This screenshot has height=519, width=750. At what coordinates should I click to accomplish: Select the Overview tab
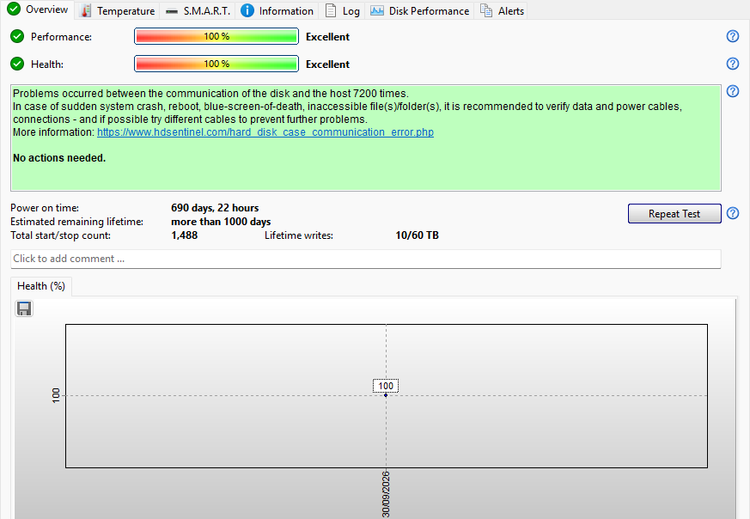[38, 10]
